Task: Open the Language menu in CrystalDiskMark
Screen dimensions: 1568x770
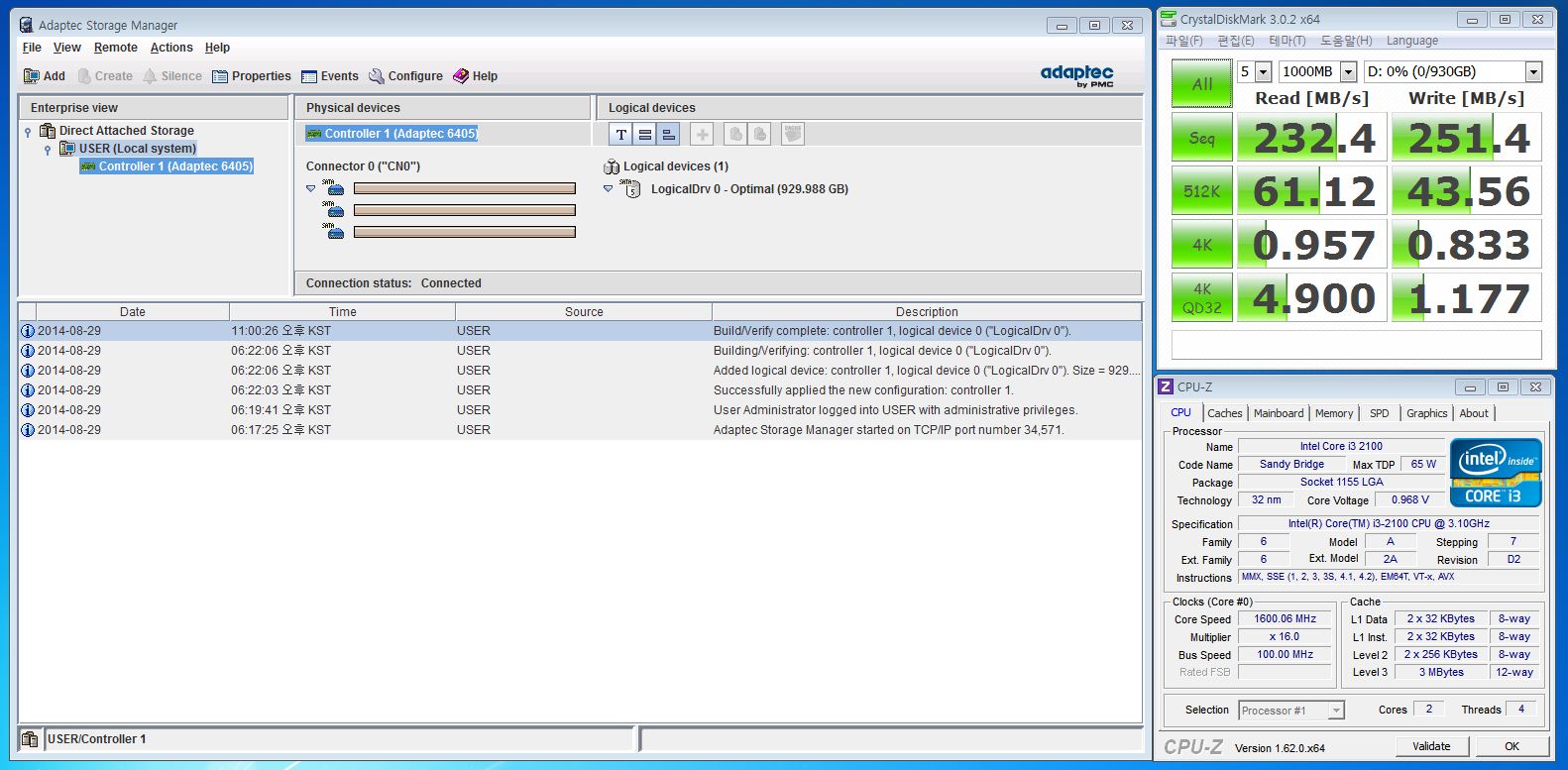Action: click(1412, 41)
